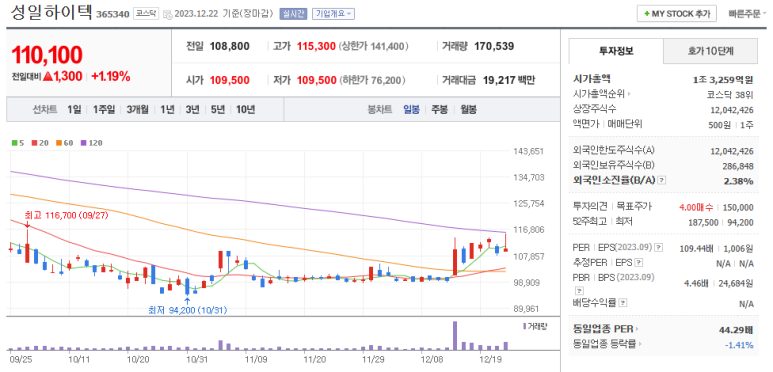Screen dimensions: 773x372
Task: Click the +1.19% change rate
Action: click(111, 76)
